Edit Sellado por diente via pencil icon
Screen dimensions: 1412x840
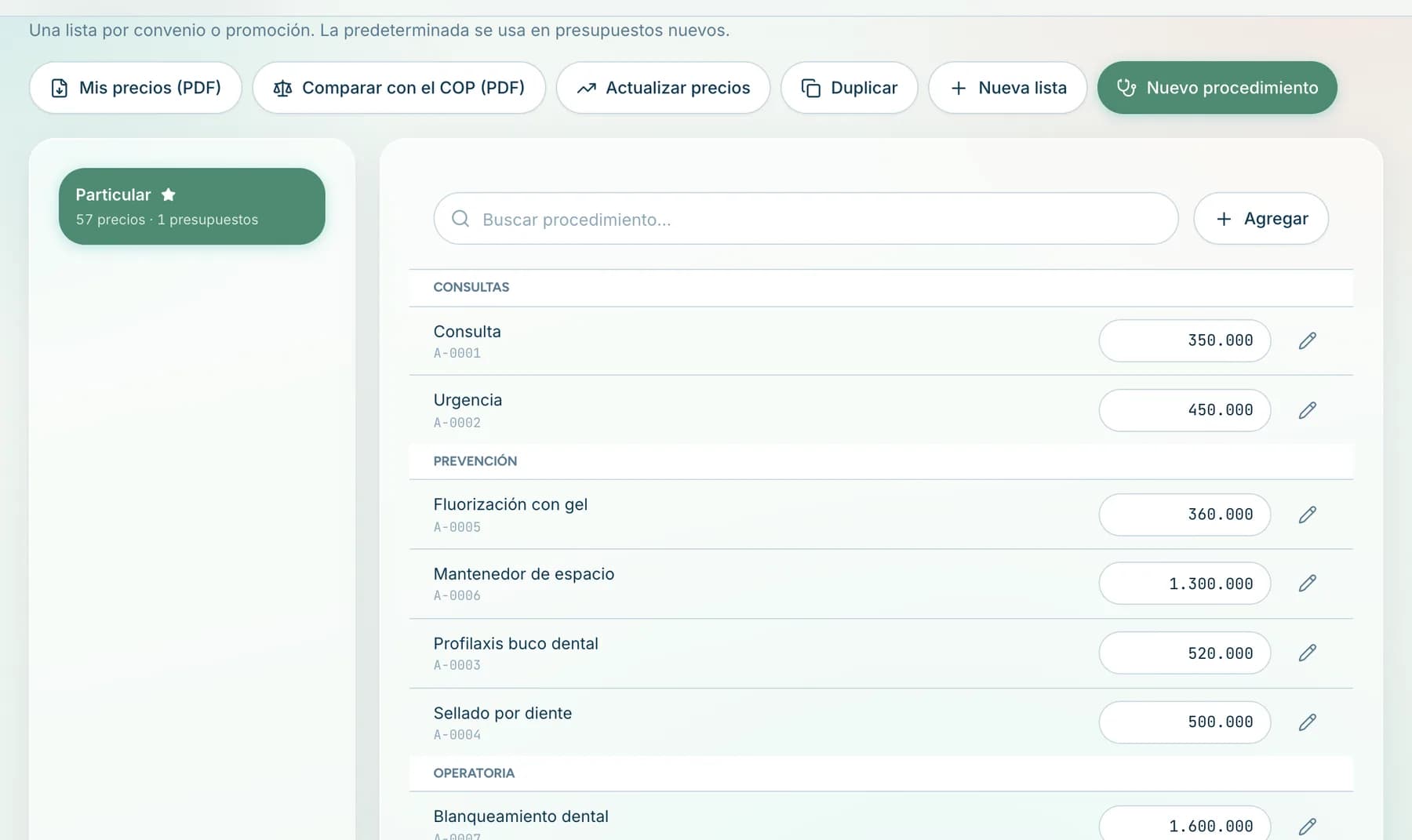click(x=1307, y=722)
